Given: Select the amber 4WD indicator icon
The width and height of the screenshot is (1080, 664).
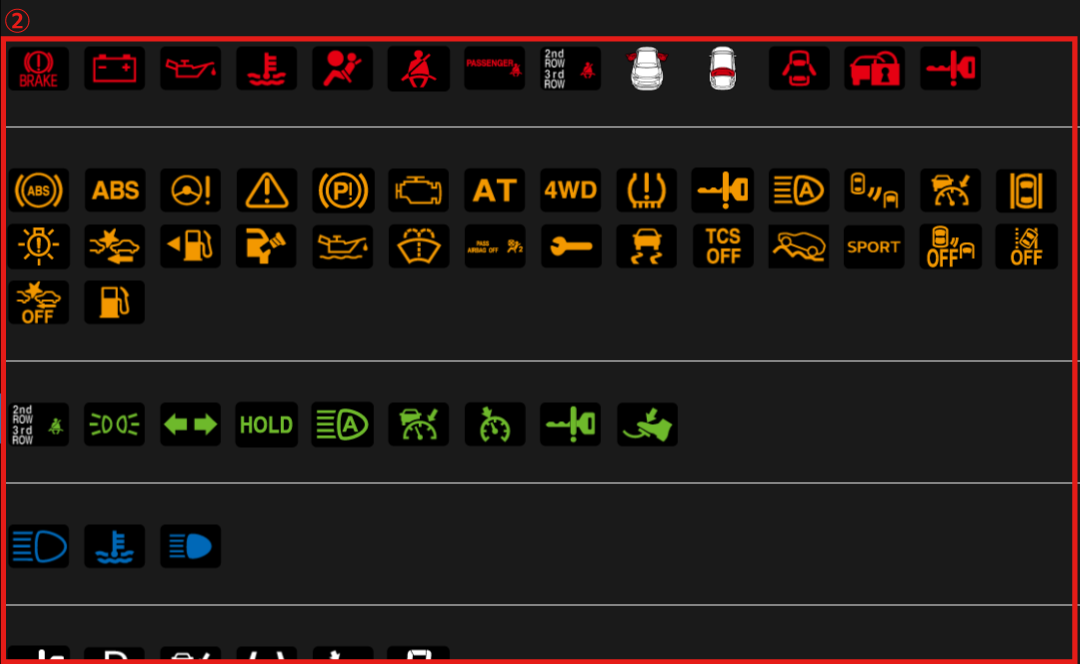Looking at the screenshot, I should coord(570,190).
